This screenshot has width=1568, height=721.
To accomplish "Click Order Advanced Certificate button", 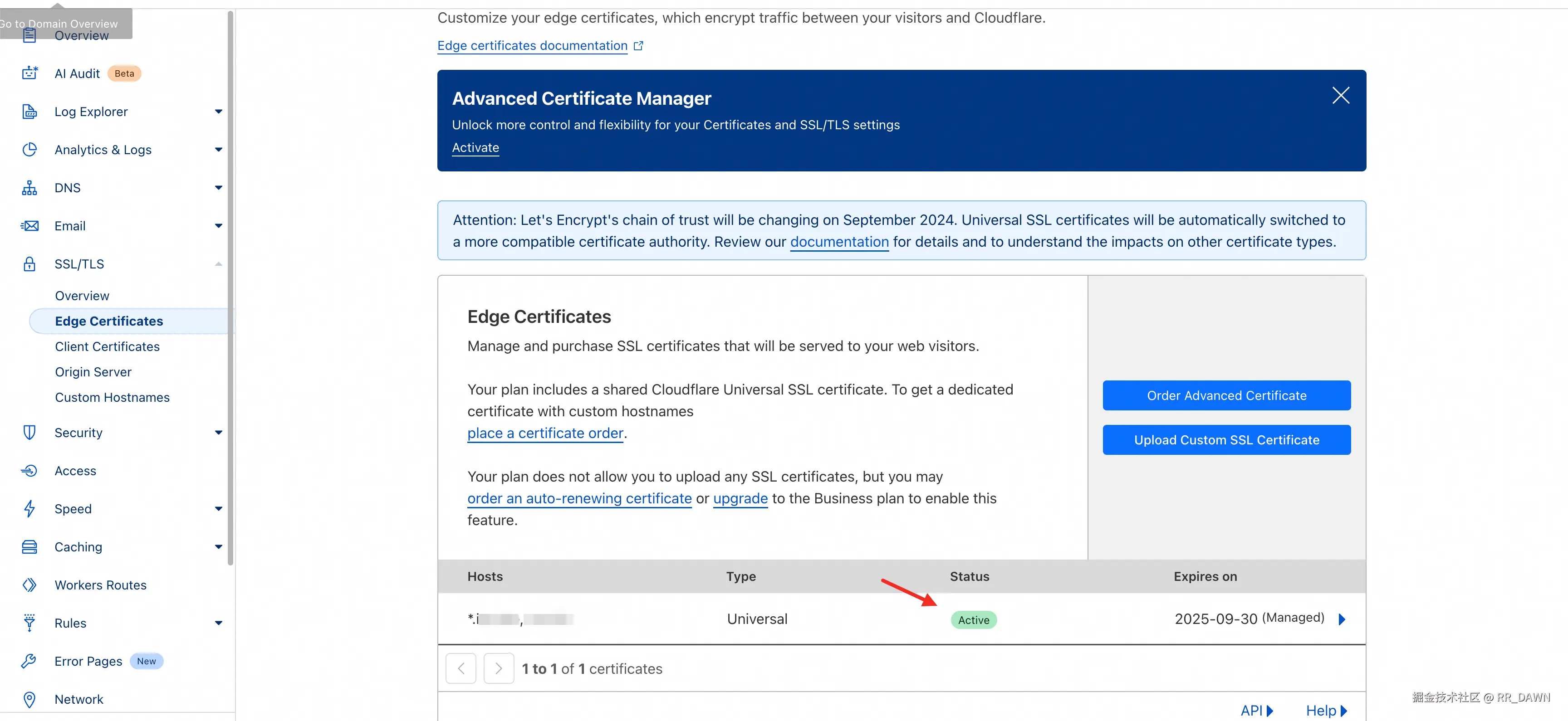I will point(1226,395).
